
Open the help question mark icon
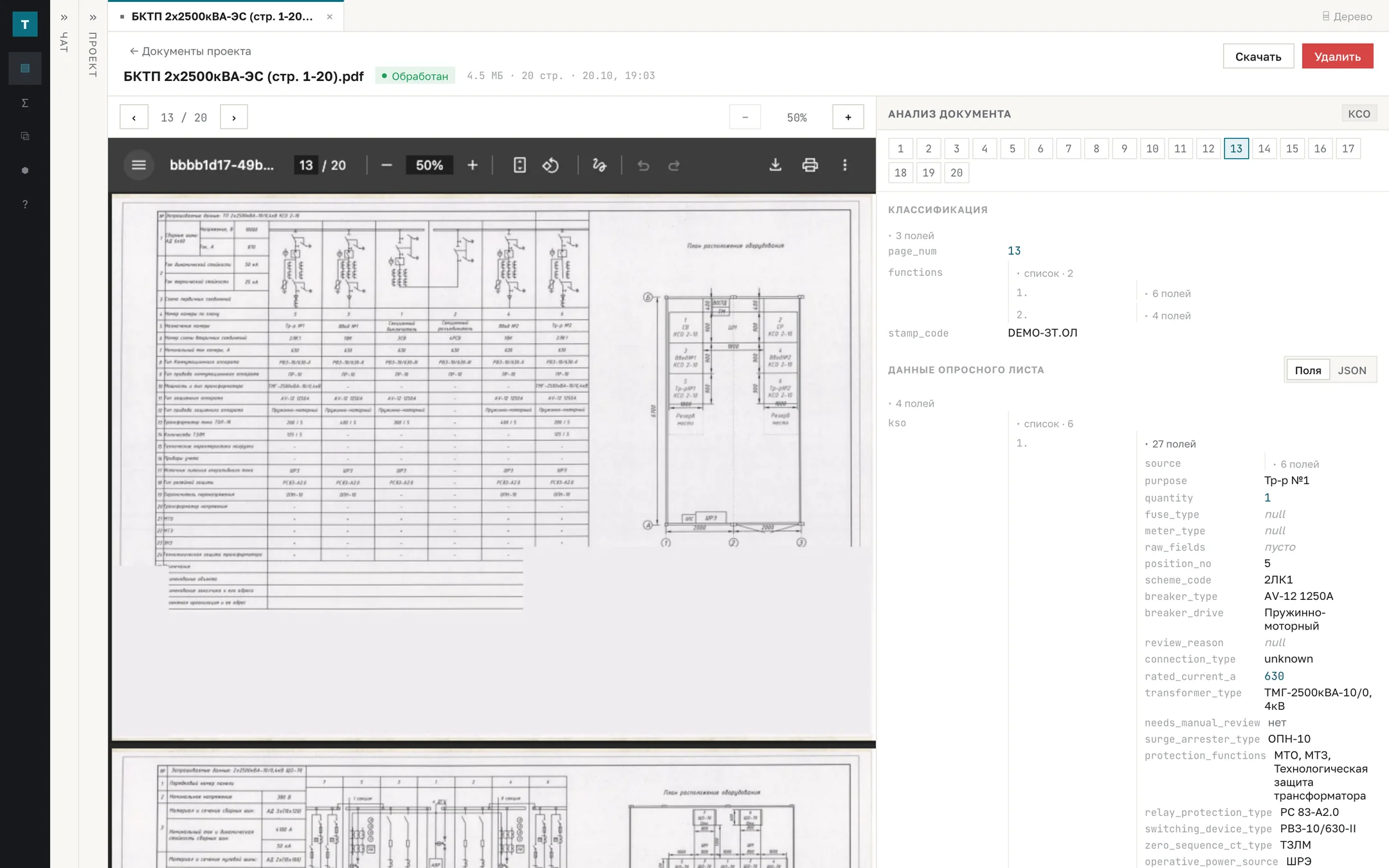pyautogui.click(x=25, y=204)
